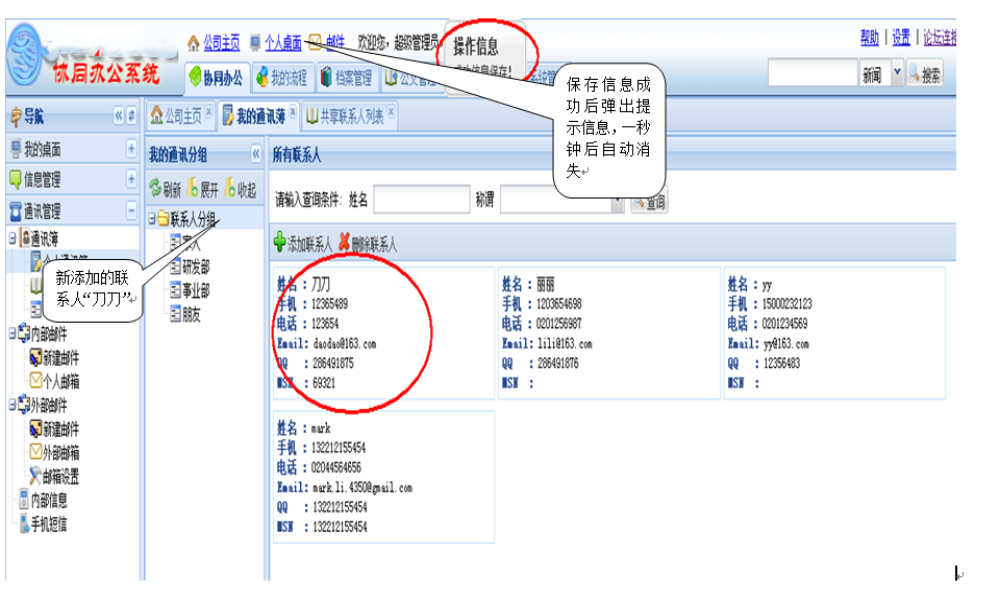This screenshot has height=600, width=1000.
Task: Expand the 信息管理 section
Action: click(131, 179)
